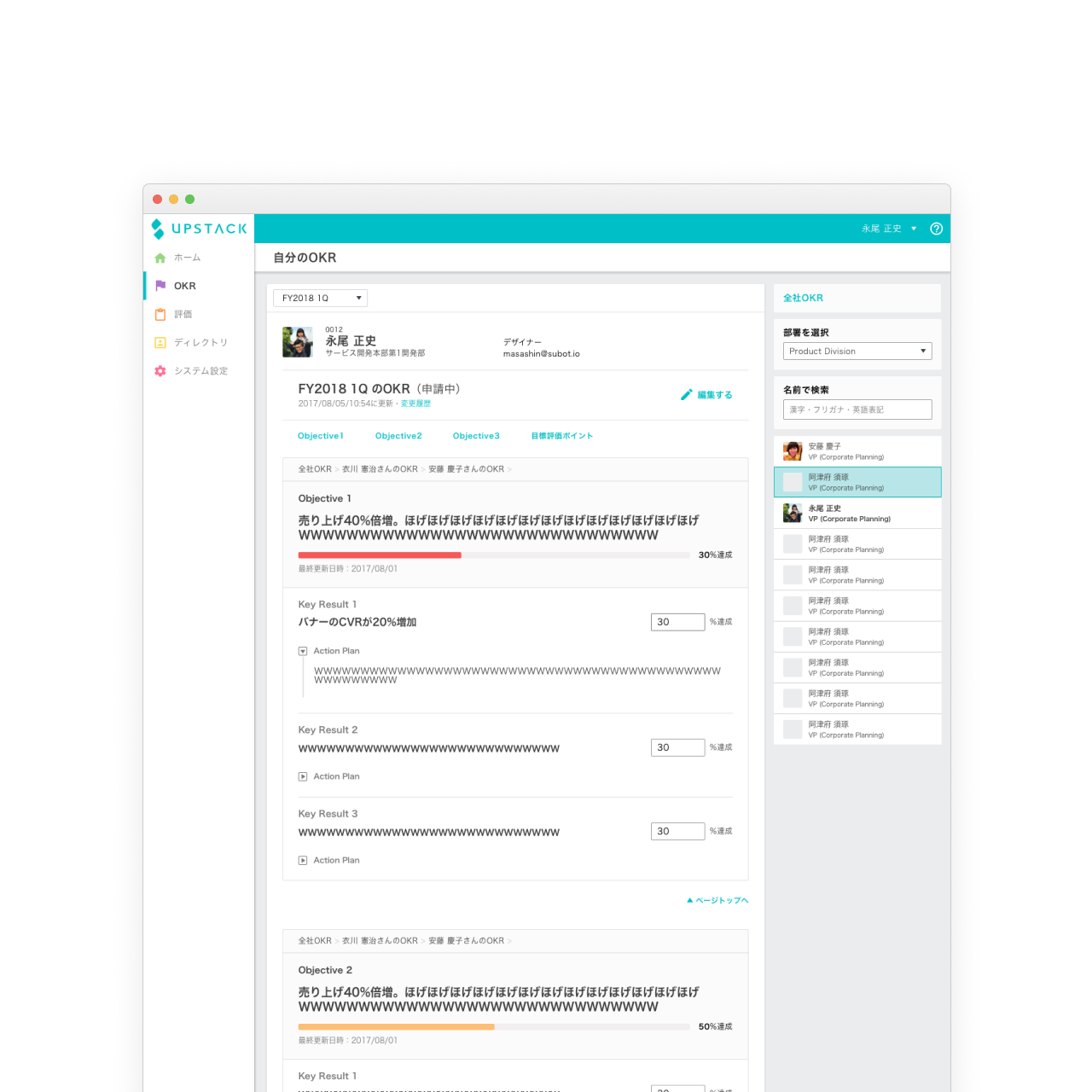Click the 自分のOKR page title
This screenshot has width=1092, height=1092.
click(x=305, y=258)
